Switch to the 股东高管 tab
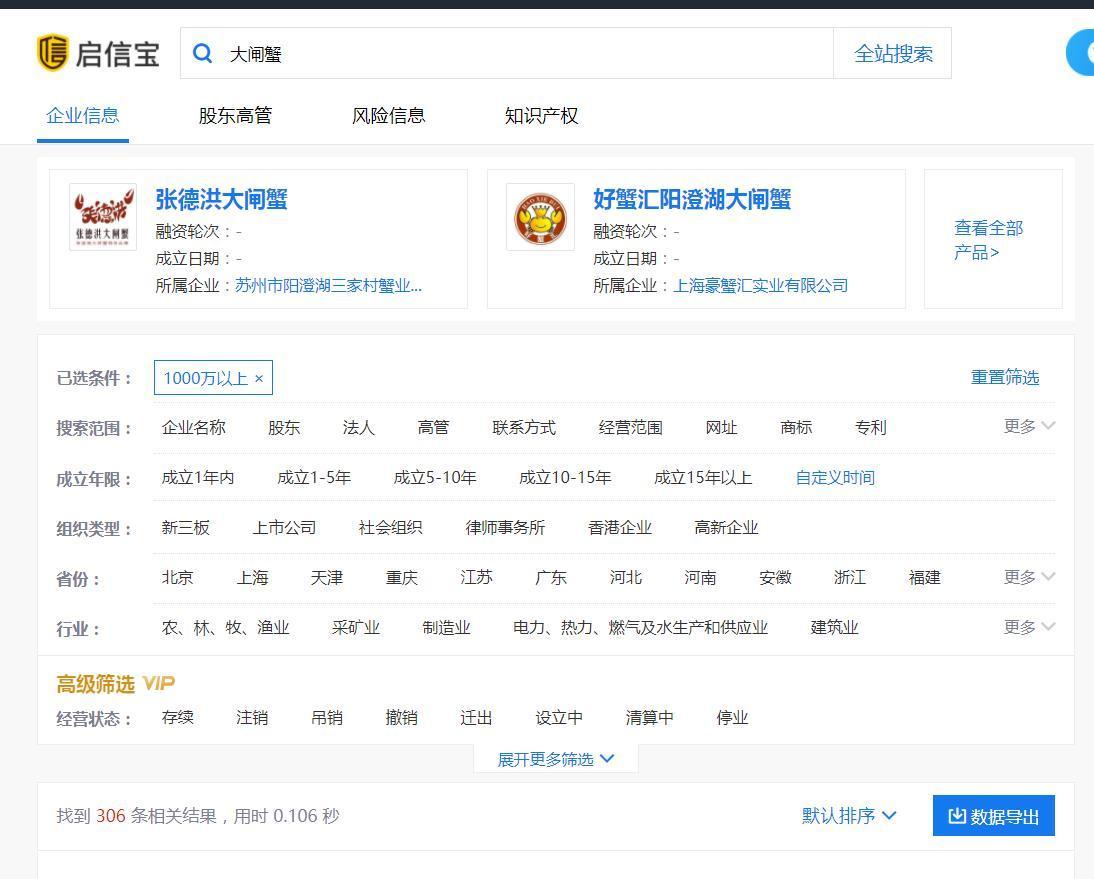Screen dimensions: 1094x879 click(x=235, y=115)
